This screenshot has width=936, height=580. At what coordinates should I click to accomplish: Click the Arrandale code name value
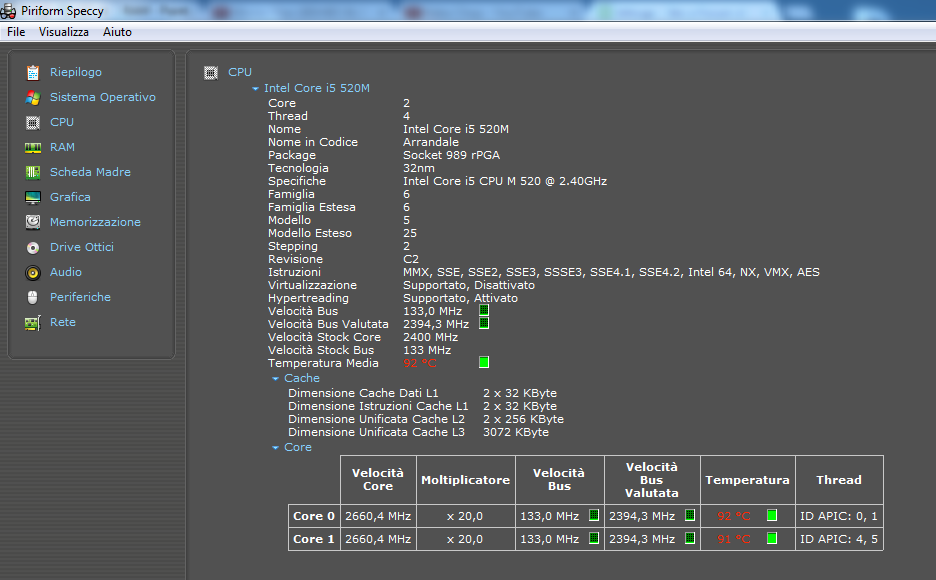pos(431,142)
